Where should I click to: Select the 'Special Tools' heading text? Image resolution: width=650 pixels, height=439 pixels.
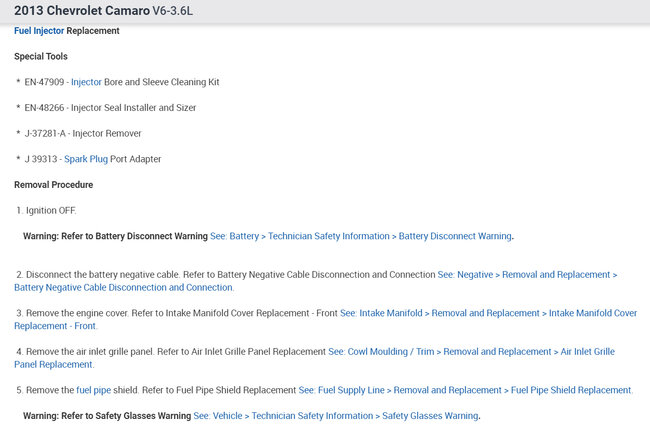(41, 56)
